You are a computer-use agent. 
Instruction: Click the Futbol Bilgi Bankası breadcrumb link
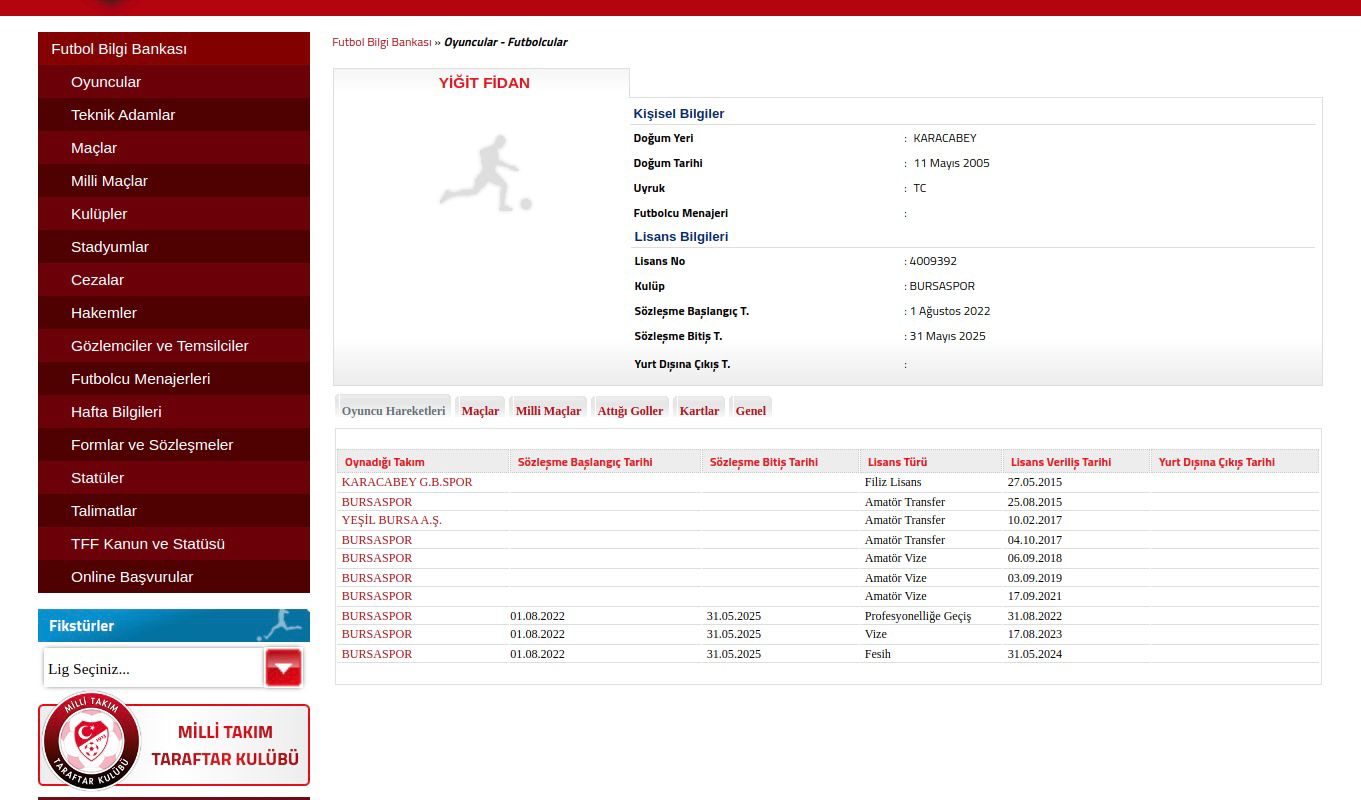(381, 42)
